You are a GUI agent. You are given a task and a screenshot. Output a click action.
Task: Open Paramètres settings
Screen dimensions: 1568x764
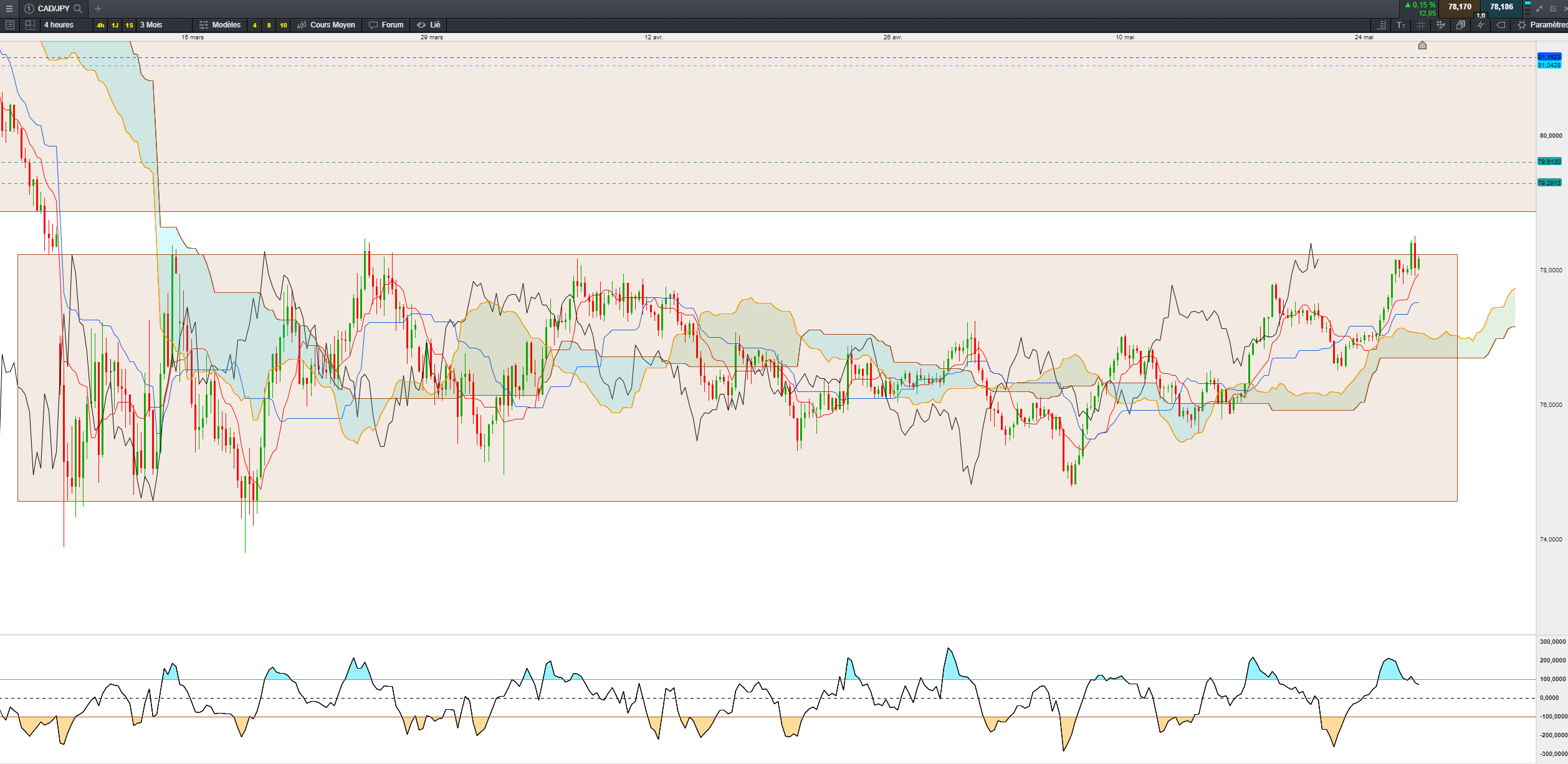(x=1544, y=25)
